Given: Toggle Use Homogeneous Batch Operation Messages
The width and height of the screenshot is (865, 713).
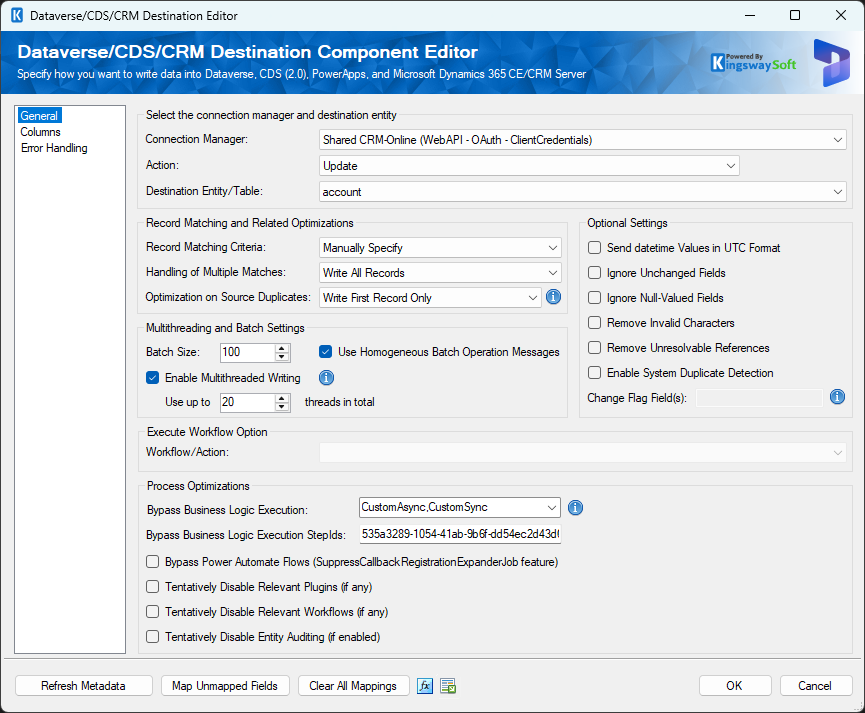Looking at the screenshot, I should click(325, 351).
